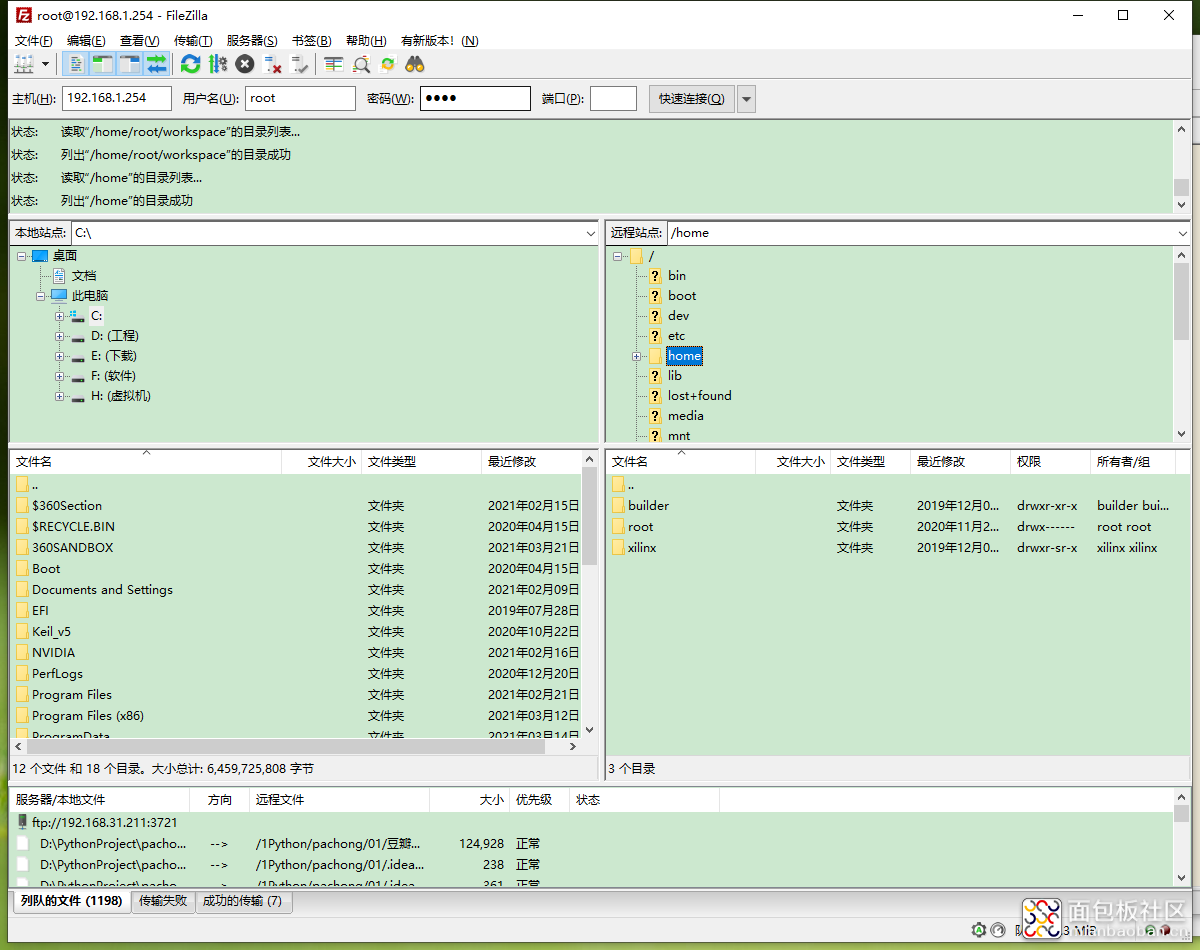Click the folder icon beside Keil_v5
1200x950 pixels.
[23, 632]
